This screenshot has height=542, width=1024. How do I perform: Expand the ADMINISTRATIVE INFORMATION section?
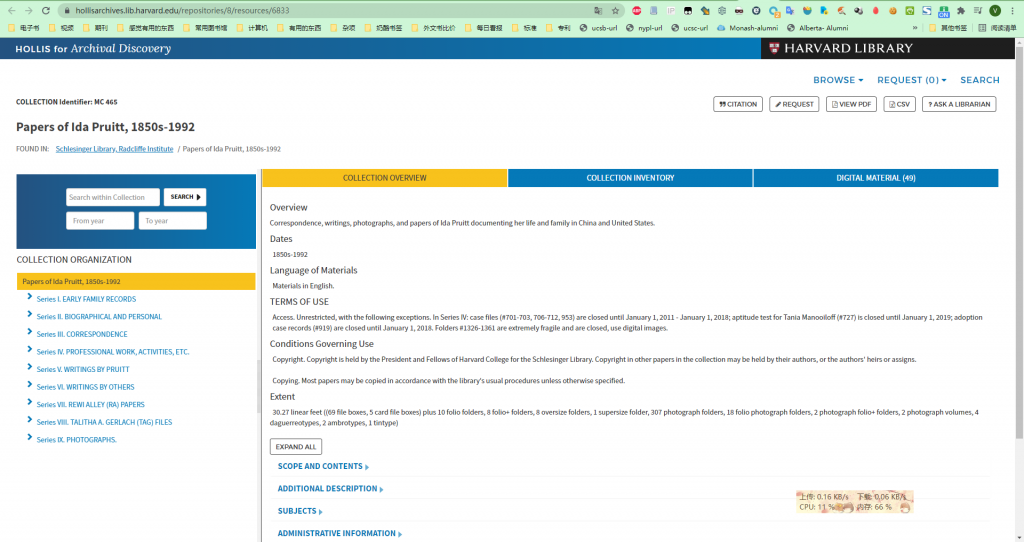pyautogui.click(x=340, y=533)
